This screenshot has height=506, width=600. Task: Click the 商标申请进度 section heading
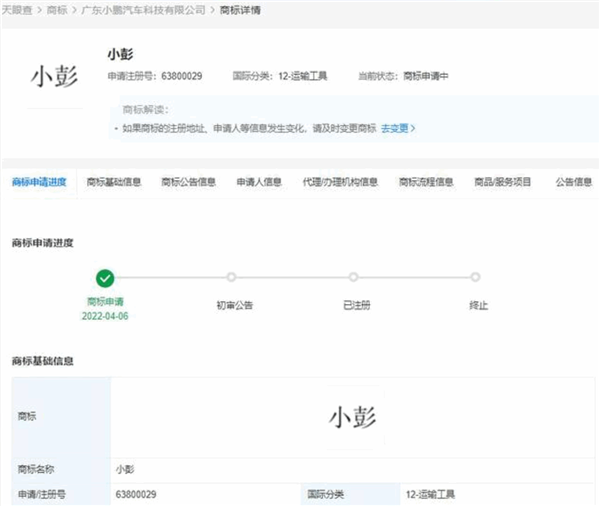tap(42, 243)
